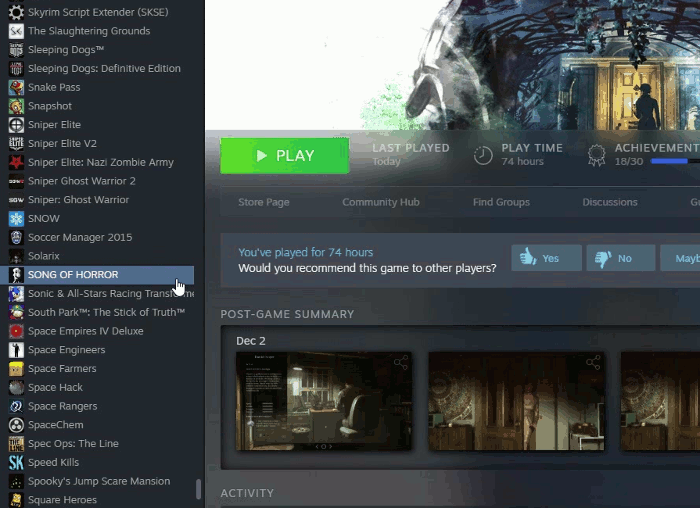The width and height of the screenshot is (700, 508).
Task: Click the SNOW game snowflake icon
Action: 16,218
